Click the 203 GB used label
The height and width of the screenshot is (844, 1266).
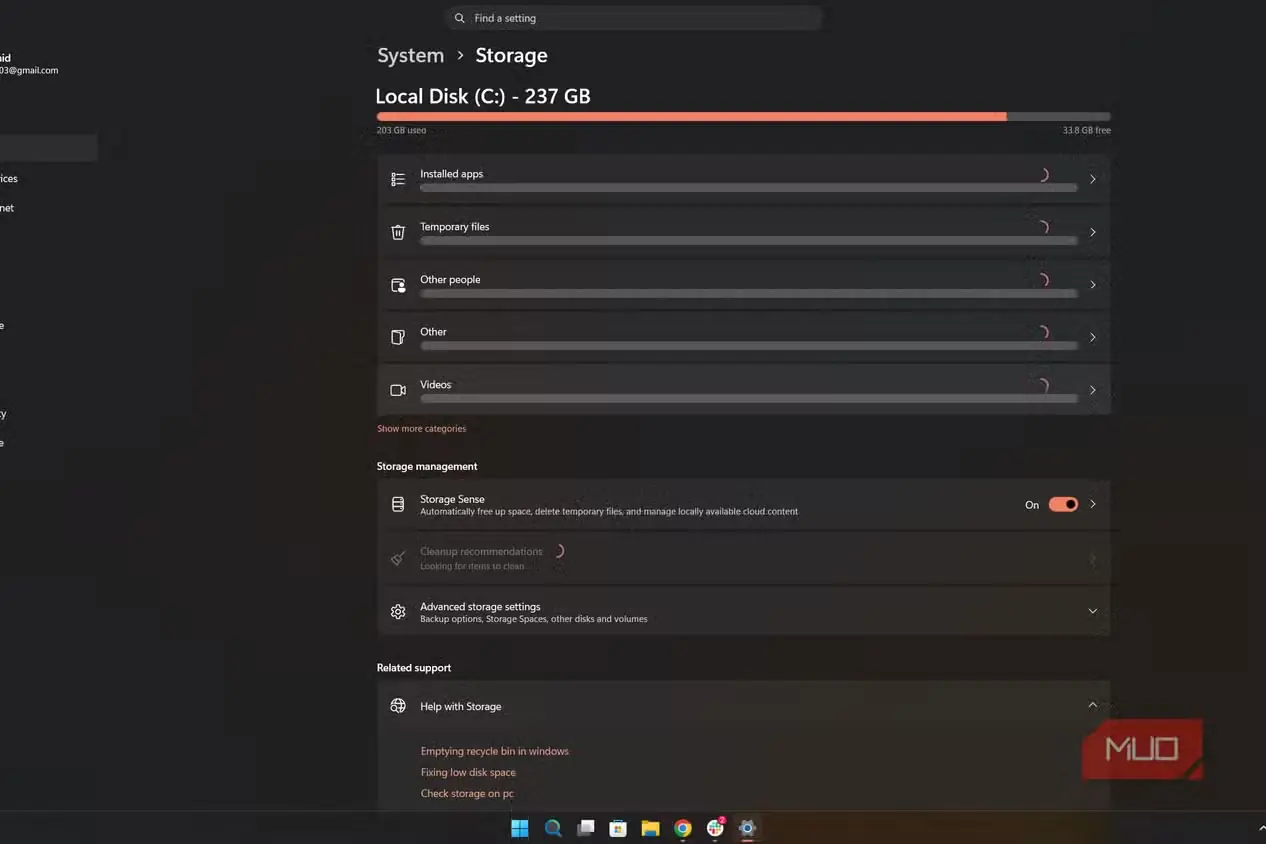pos(401,131)
